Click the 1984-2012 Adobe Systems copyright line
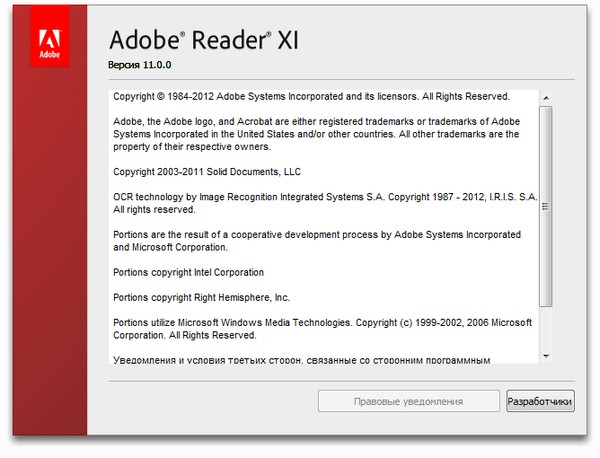Image resolution: width=600 pixels, height=458 pixels. 311,97
